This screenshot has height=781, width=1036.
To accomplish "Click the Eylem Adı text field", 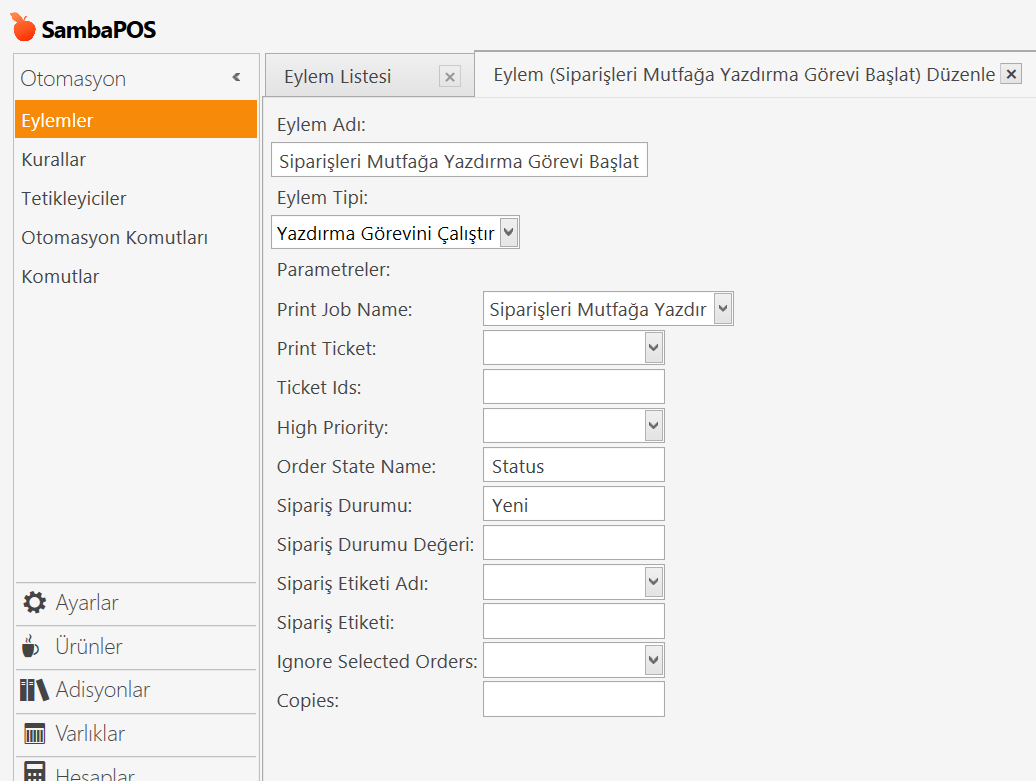I will pyautogui.click(x=459, y=161).
